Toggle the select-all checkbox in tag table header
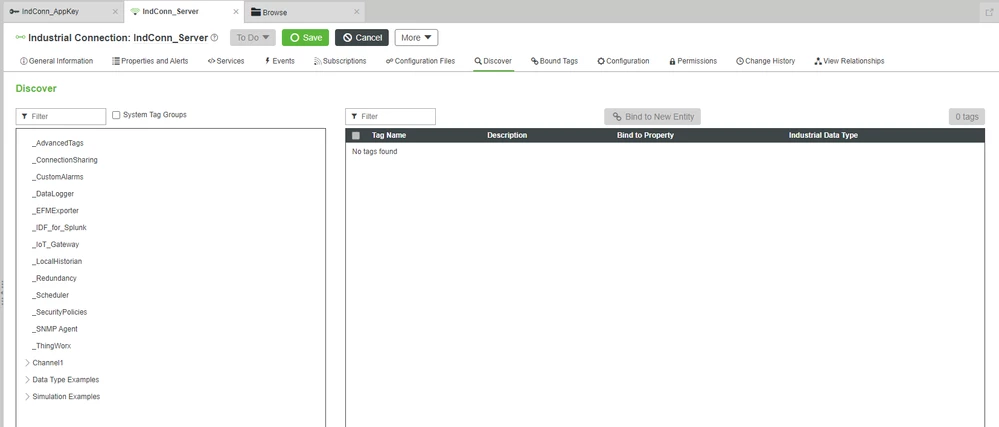The height and width of the screenshot is (427, 999). tap(356, 135)
